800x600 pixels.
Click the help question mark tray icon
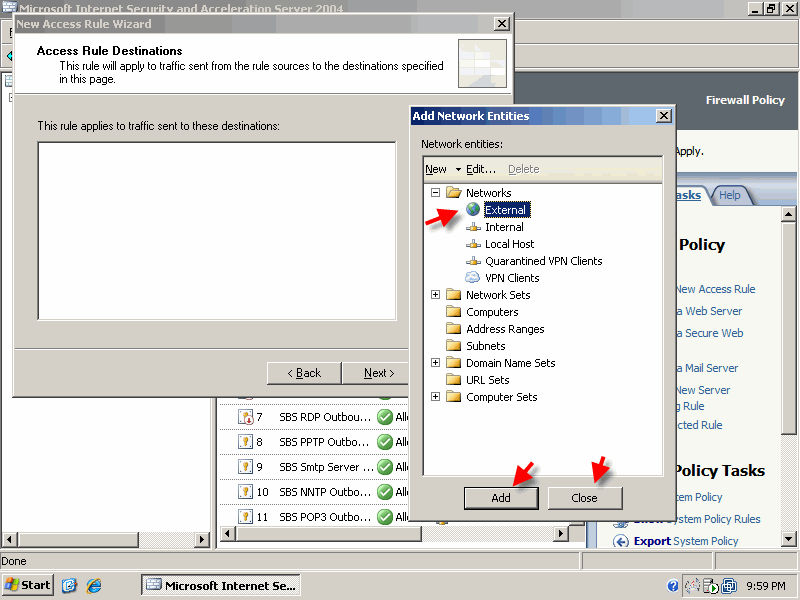(673, 586)
